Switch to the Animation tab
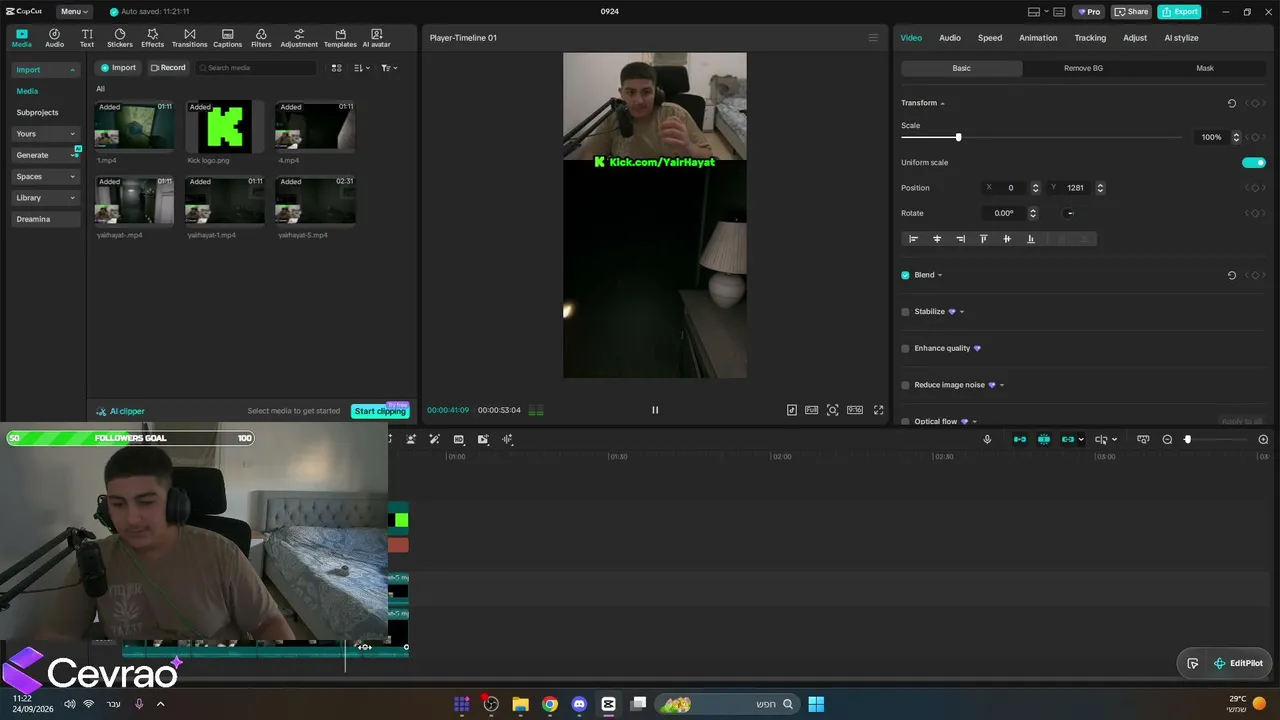This screenshot has width=1280, height=720. [x=1038, y=38]
